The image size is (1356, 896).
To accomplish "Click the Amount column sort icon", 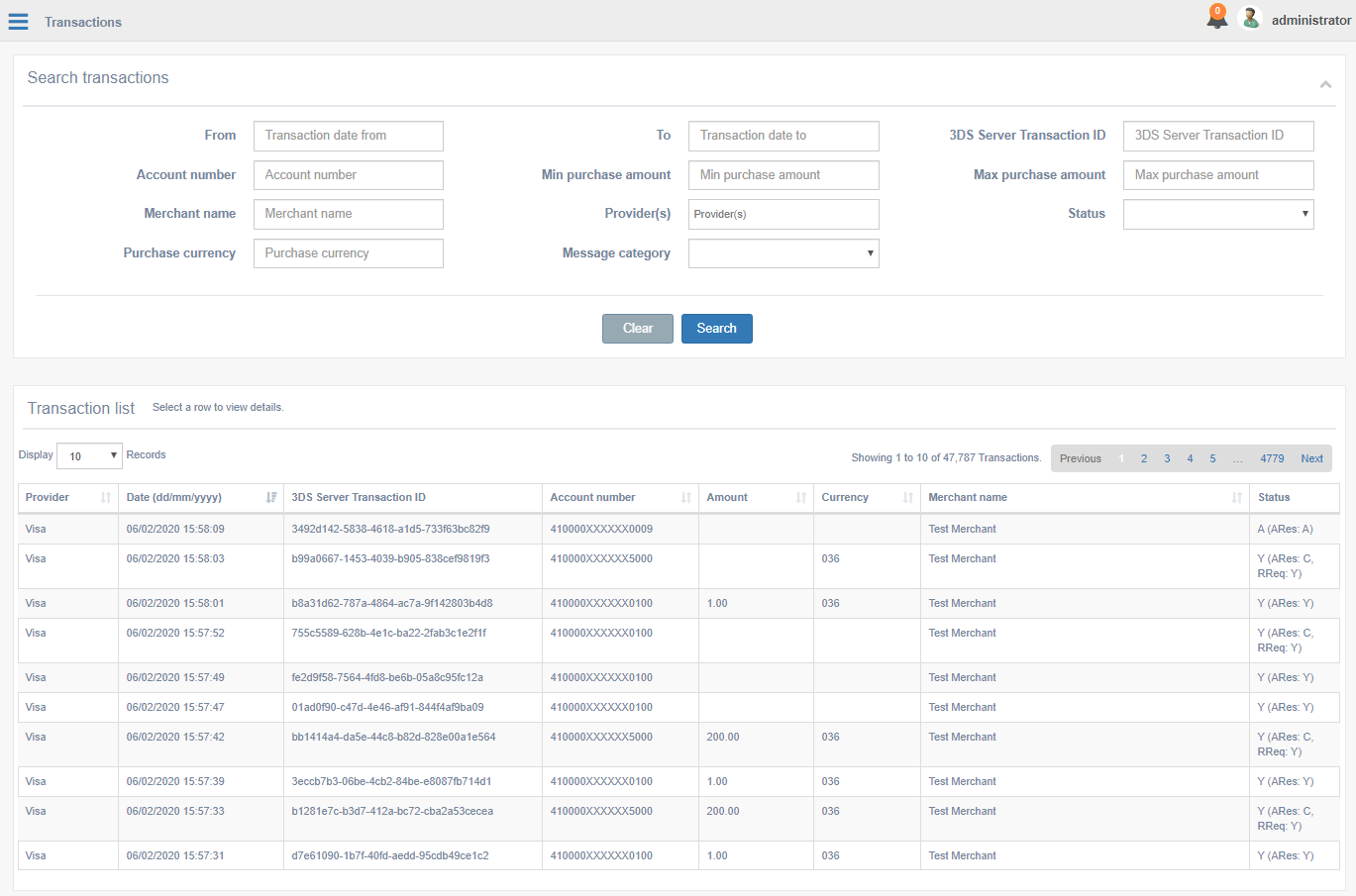I will click(801, 497).
